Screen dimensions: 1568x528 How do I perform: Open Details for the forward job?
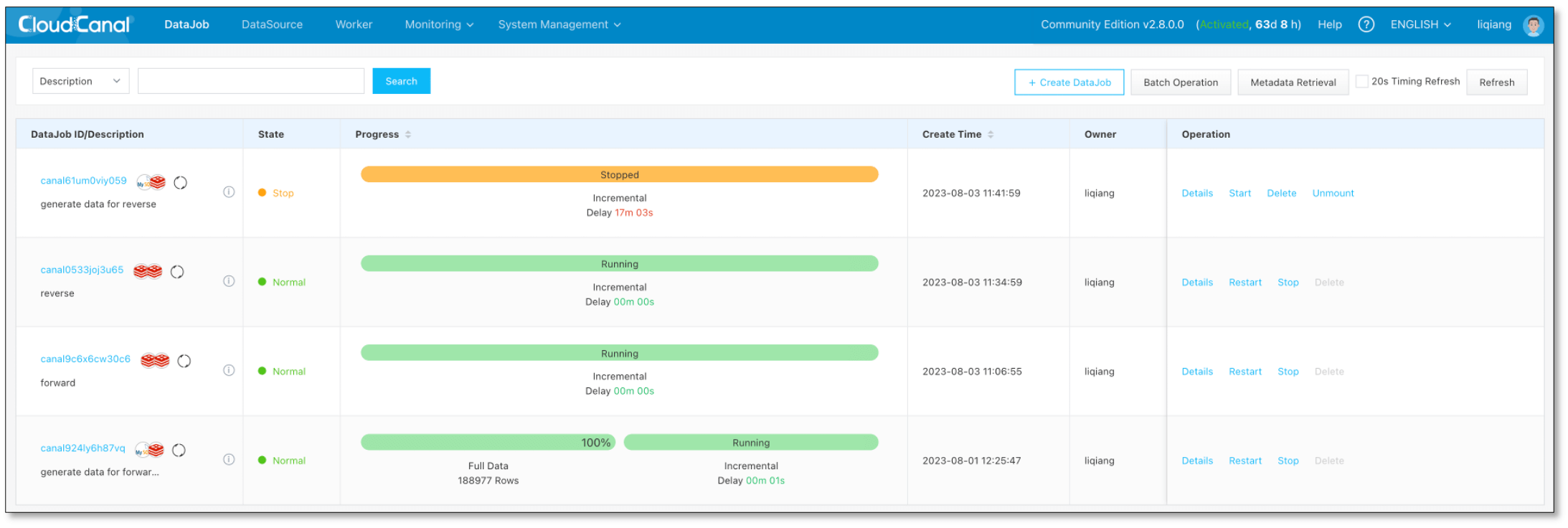click(x=1197, y=372)
